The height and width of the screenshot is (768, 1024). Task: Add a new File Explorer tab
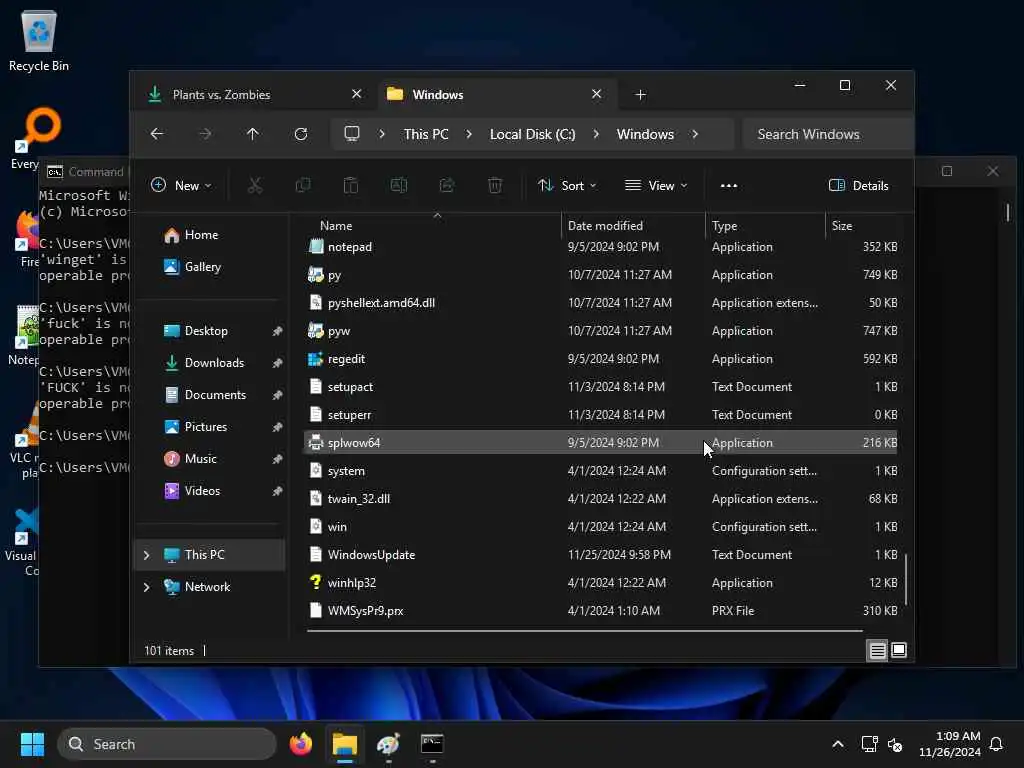click(641, 95)
